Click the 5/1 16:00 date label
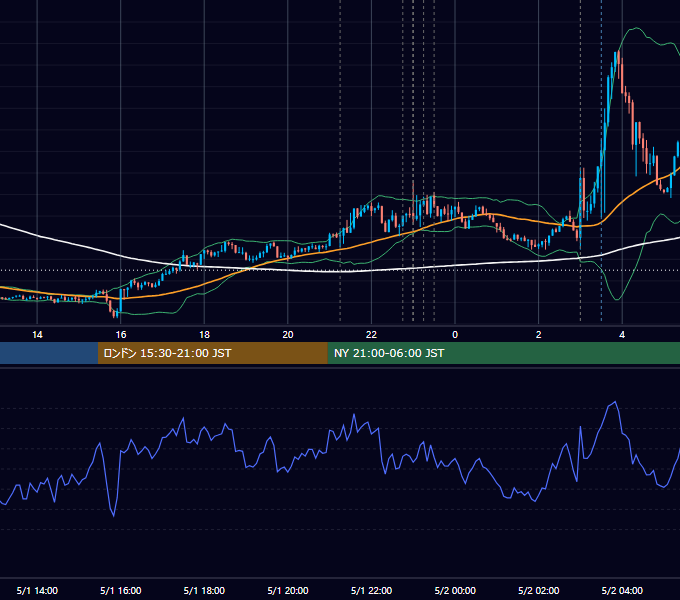The image size is (680, 600). pos(121,590)
